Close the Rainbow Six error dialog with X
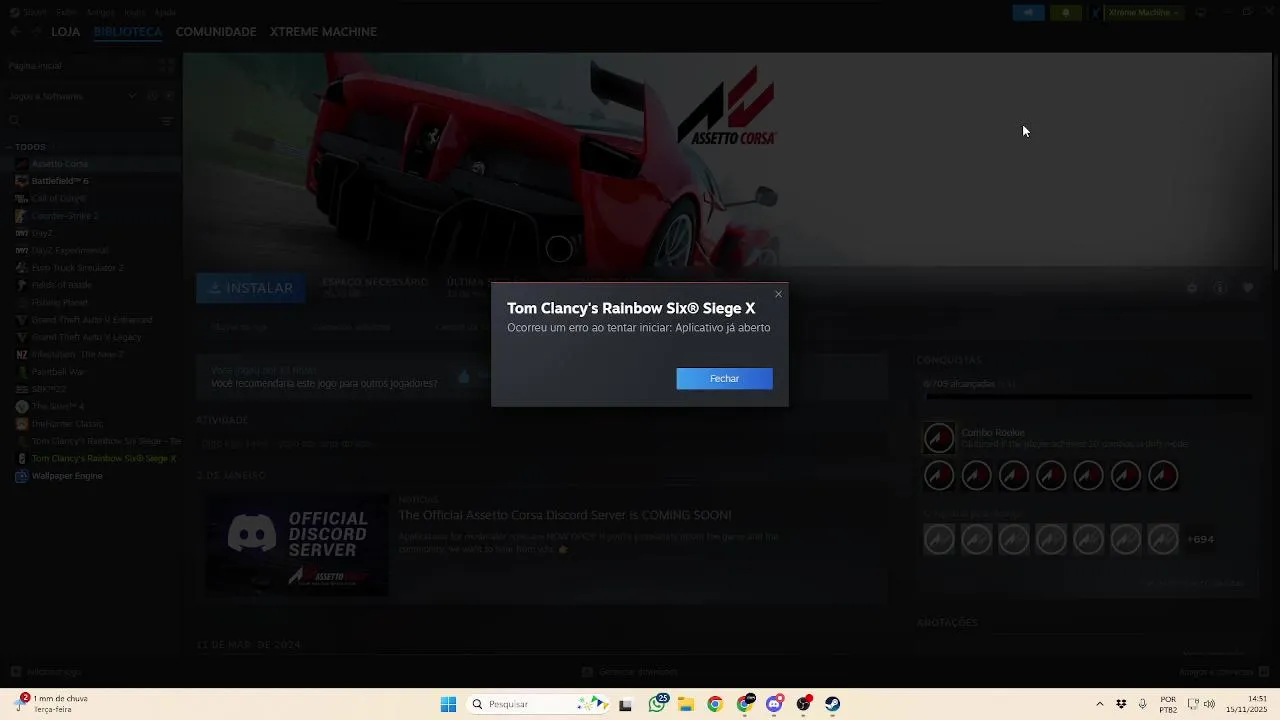Screen dimensions: 1280x720 point(778,294)
